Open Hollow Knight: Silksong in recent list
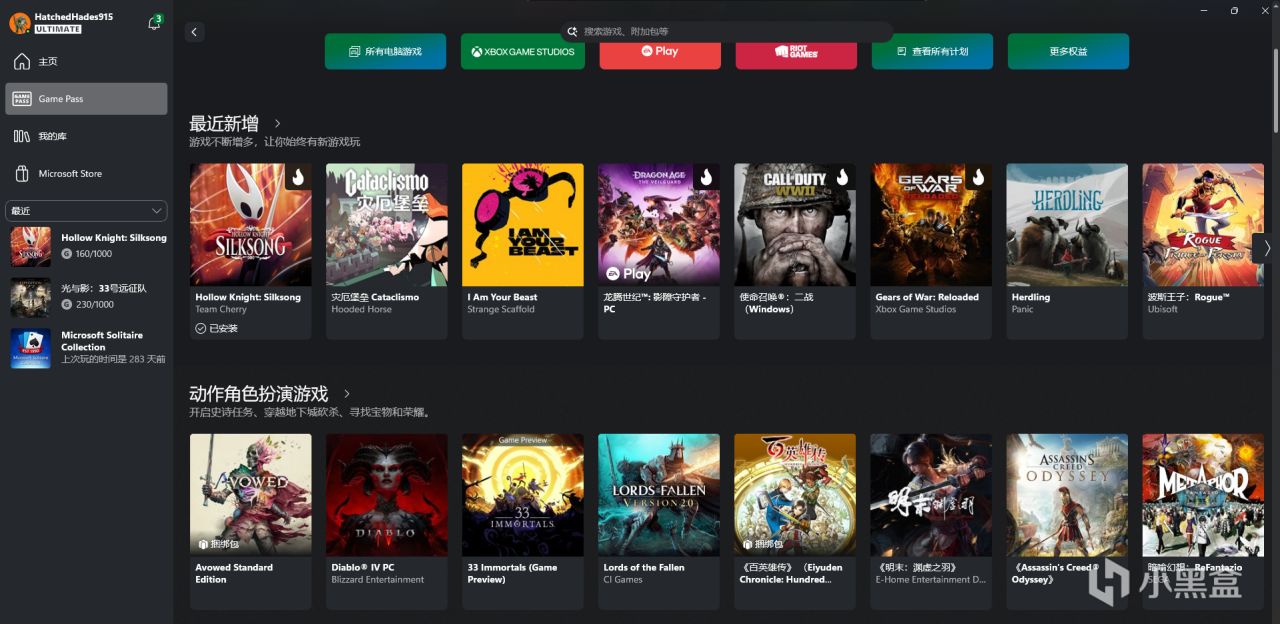The width and height of the screenshot is (1280, 624). click(86, 246)
